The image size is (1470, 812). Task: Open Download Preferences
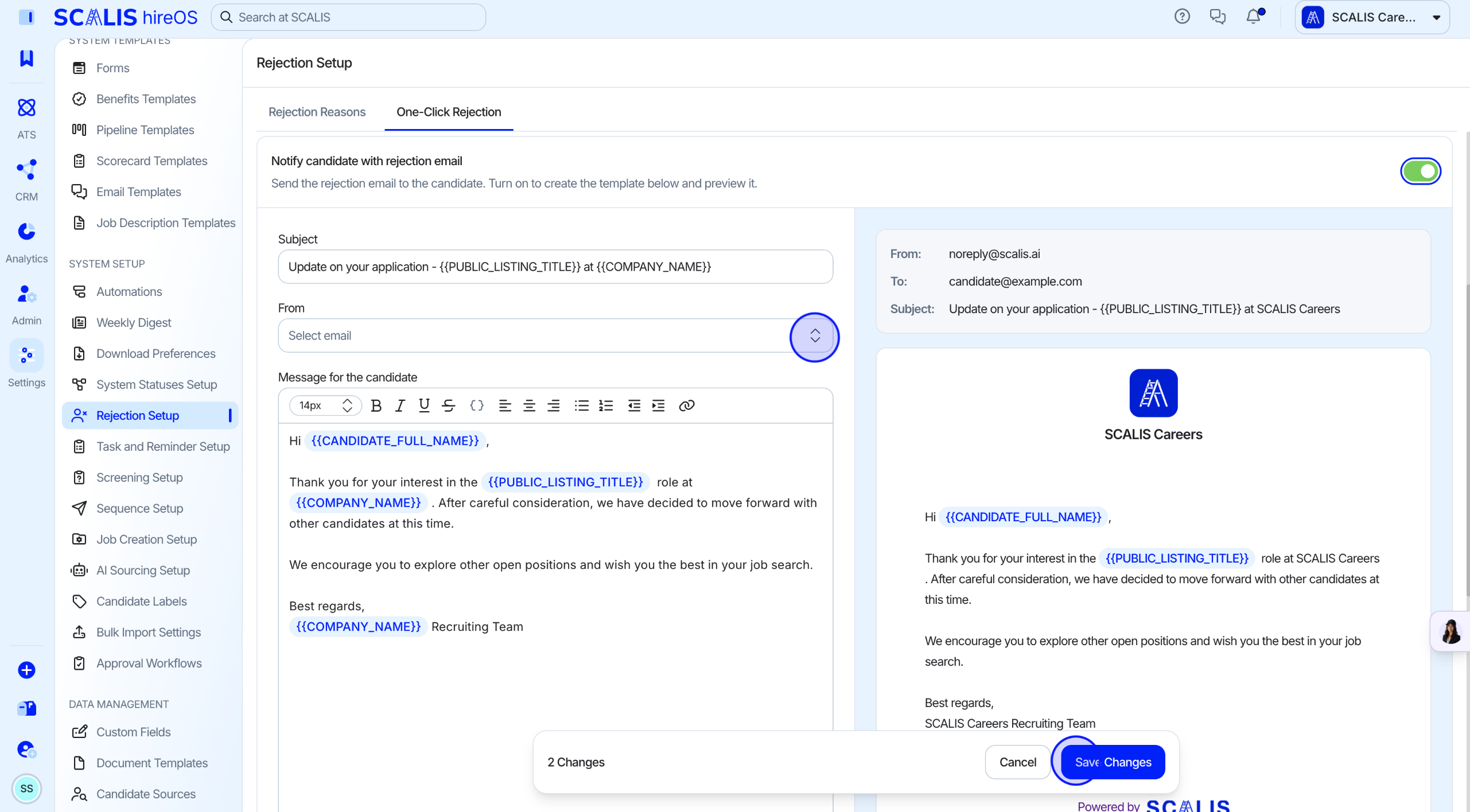(x=150, y=353)
